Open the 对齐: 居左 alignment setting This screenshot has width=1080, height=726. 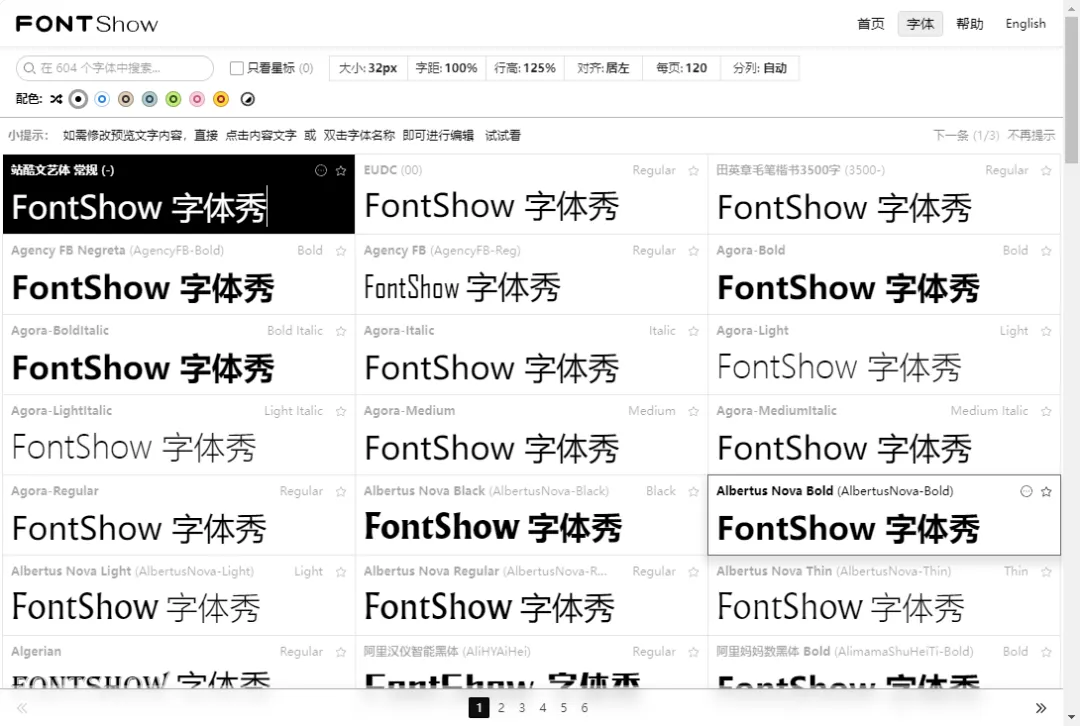(x=603, y=68)
